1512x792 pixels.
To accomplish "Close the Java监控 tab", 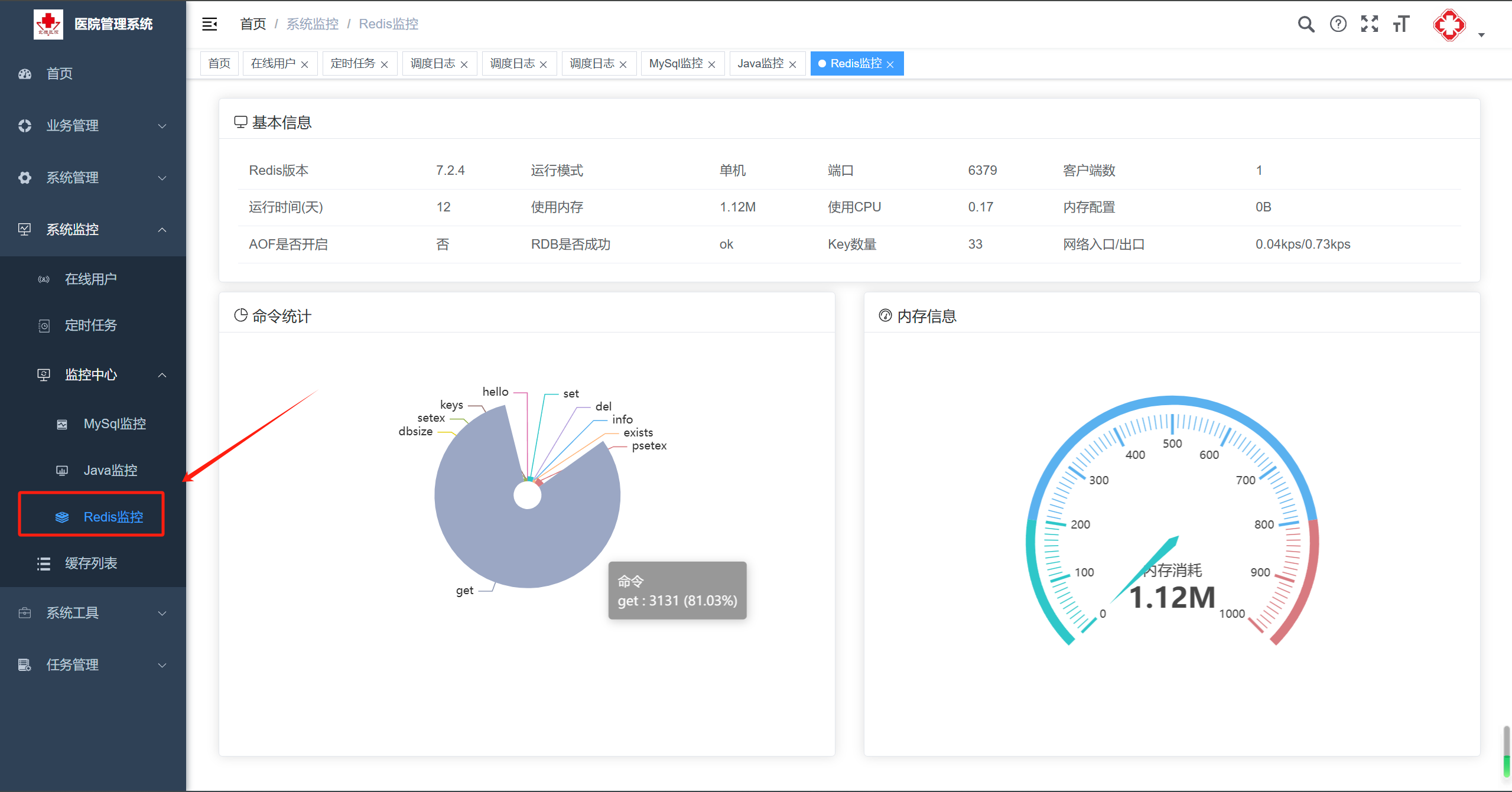I will pyautogui.click(x=792, y=64).
